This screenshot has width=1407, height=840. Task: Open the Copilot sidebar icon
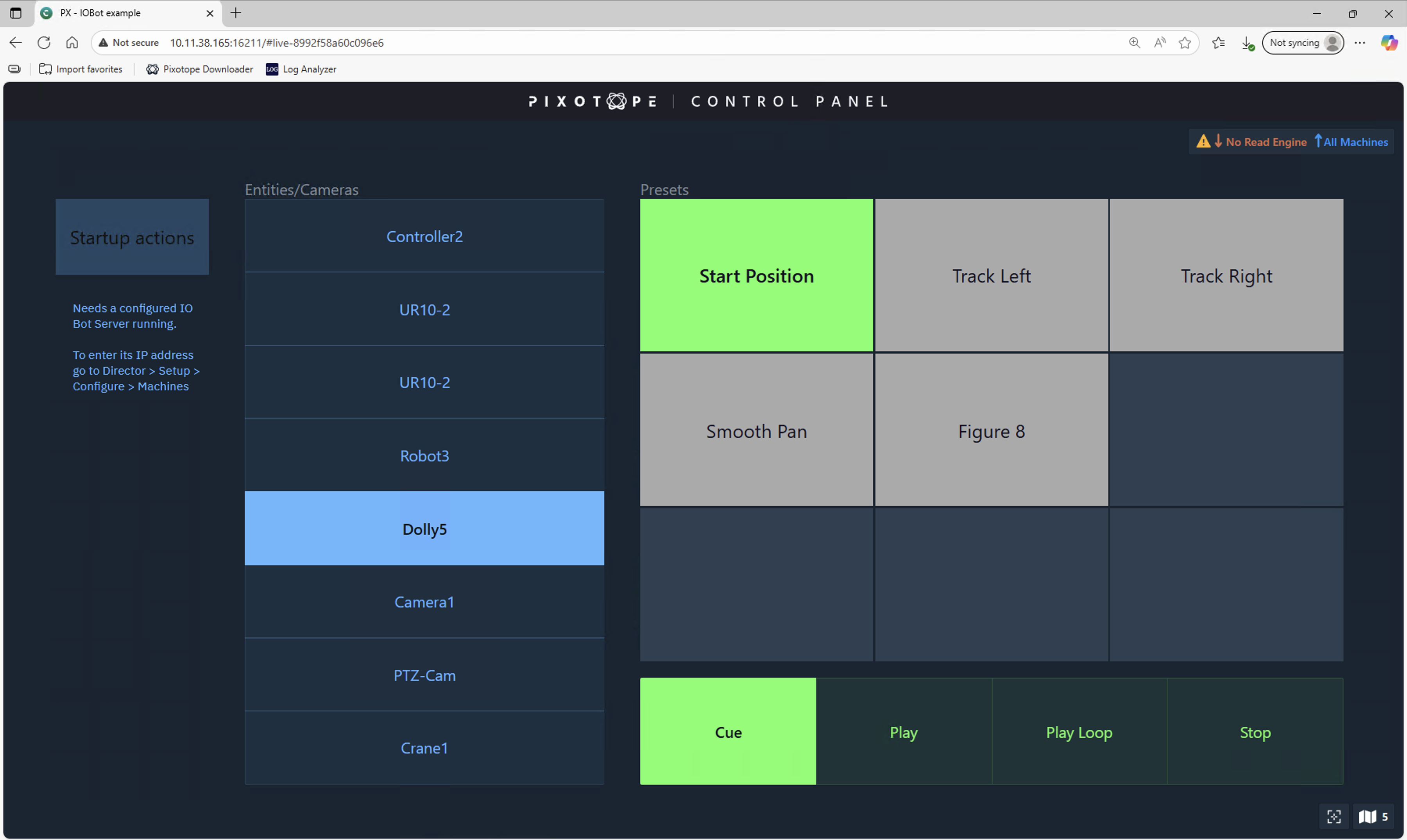(1388, 43)
